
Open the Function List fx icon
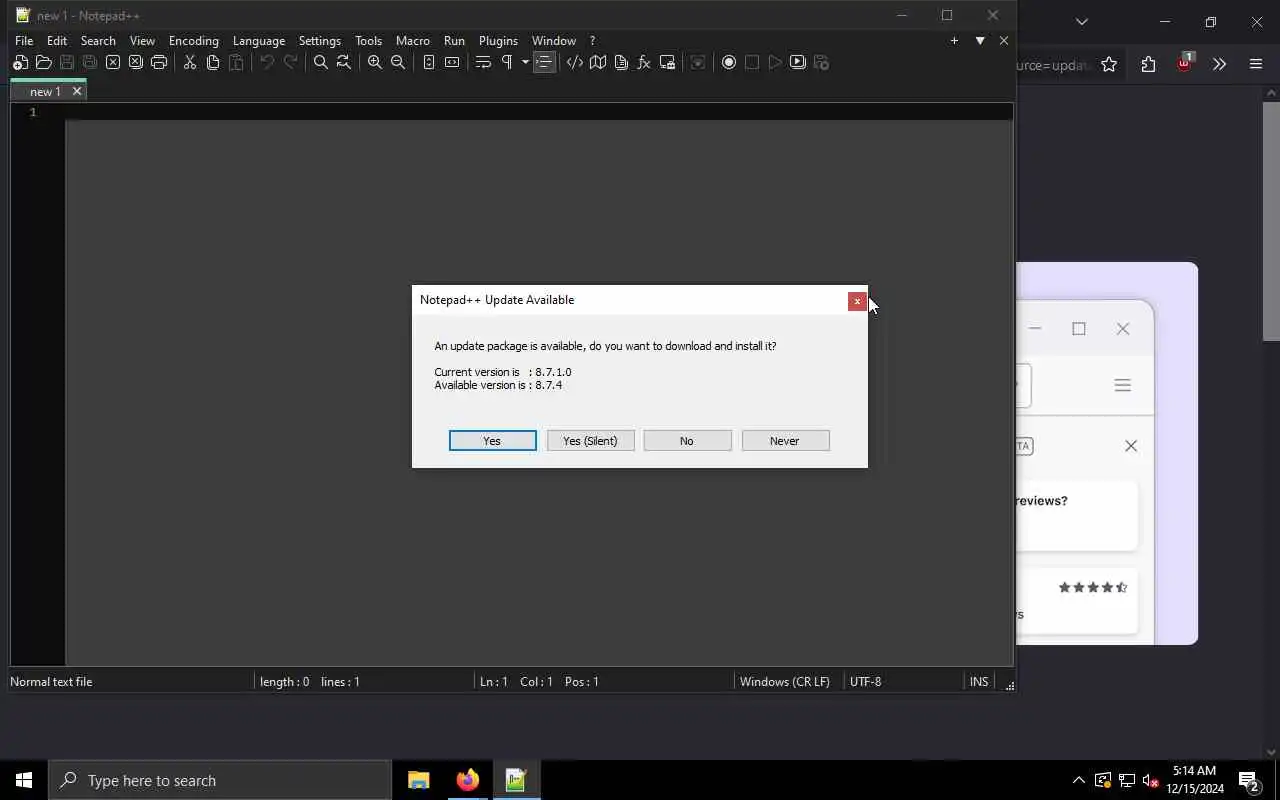(644, 62)
